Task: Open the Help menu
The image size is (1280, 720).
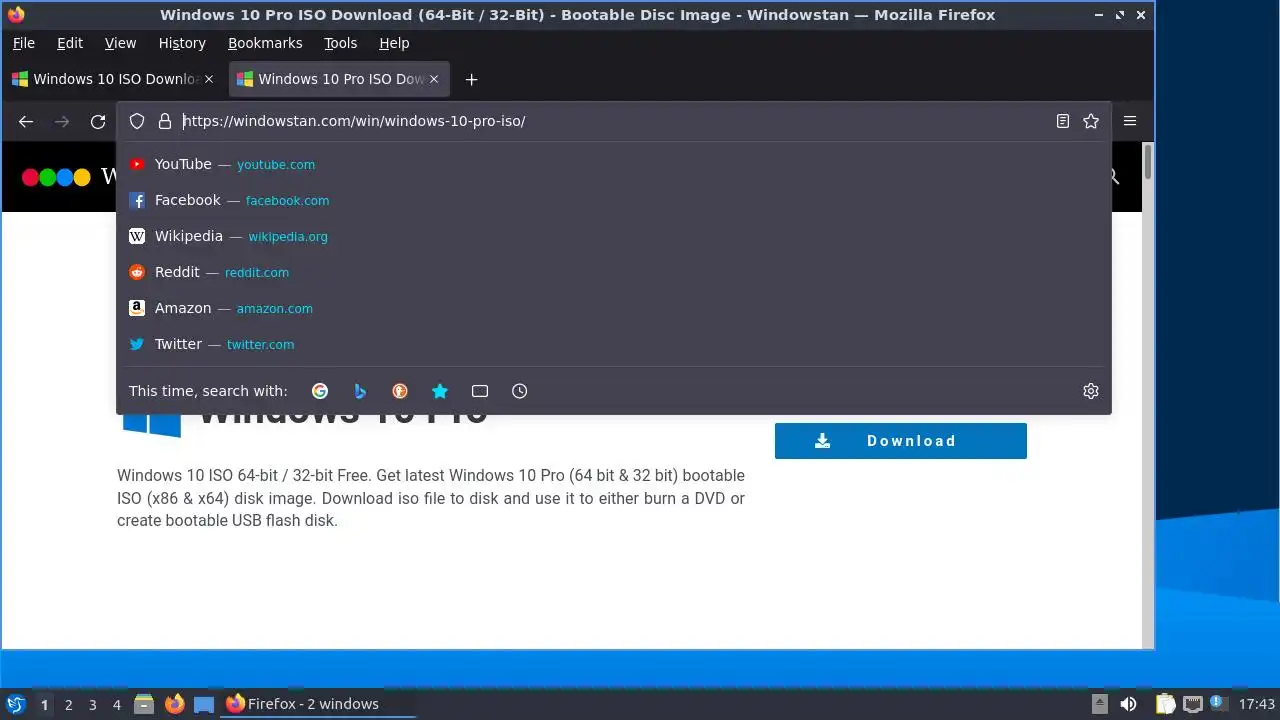Action: [x=394, y=43]
